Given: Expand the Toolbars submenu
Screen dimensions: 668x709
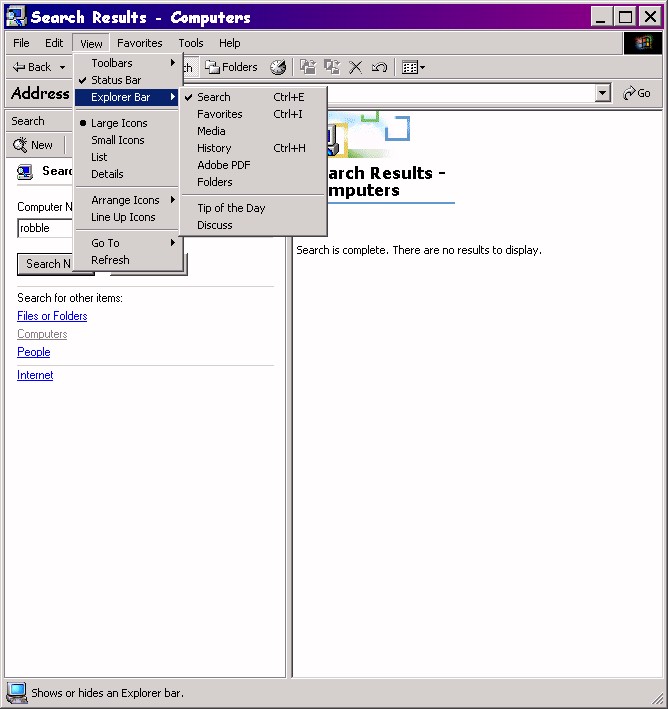Looking at the screenshot, I should click(x=127, y=63).
